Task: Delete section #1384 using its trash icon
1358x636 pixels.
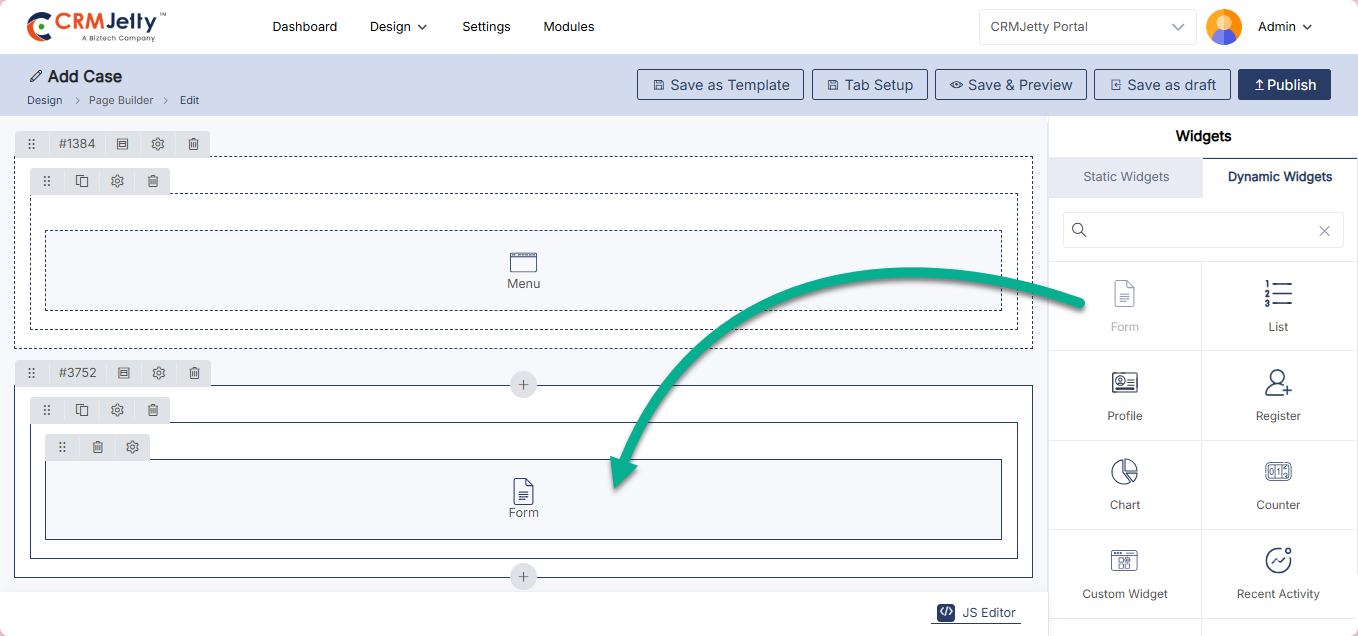Action: 194,144
